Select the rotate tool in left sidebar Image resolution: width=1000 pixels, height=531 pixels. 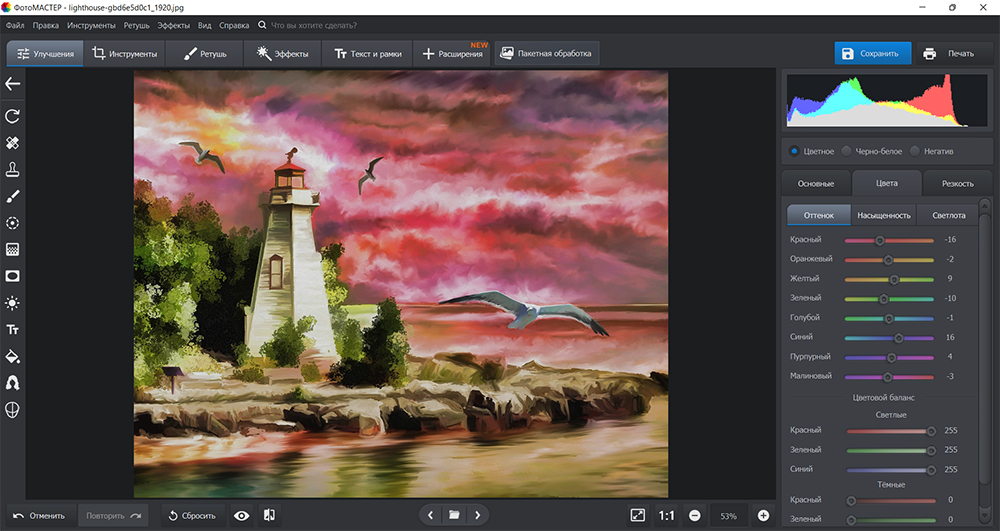(13, 116)
